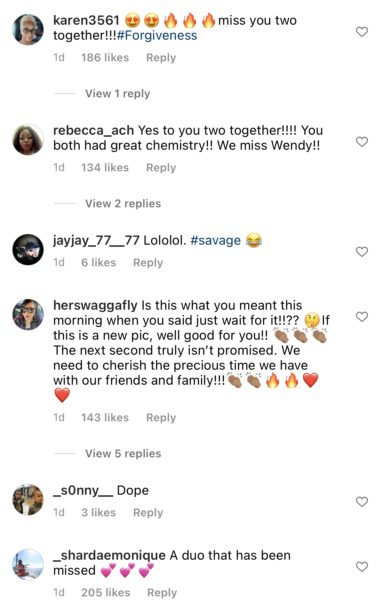Open the #savage hashtag
The height and width of the screenshot is (600, 390).
[x=215, y=241]
